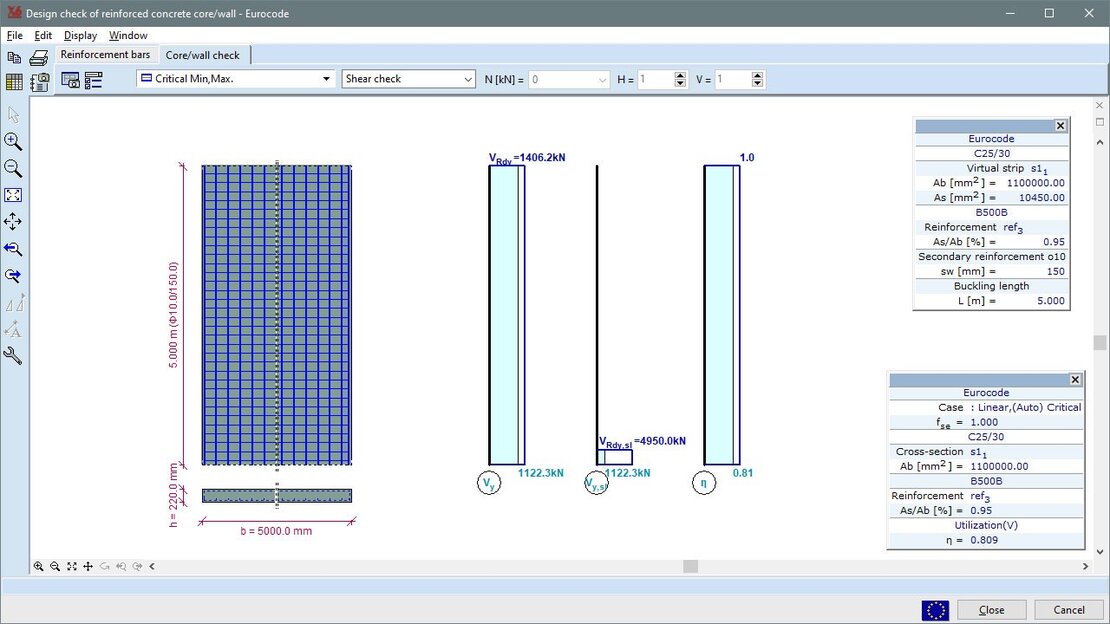Open the table grid icon
This screenshot has height=624, width=1110.
tap(14, 81)
